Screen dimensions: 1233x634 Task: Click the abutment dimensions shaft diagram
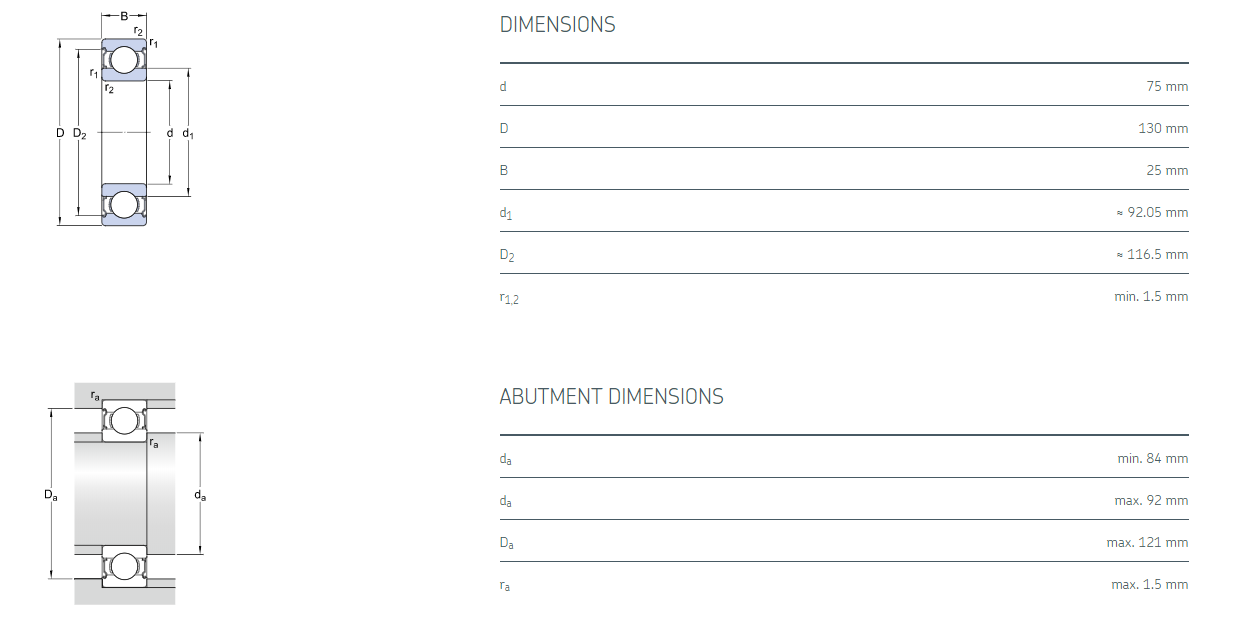[x=125, y=493]
